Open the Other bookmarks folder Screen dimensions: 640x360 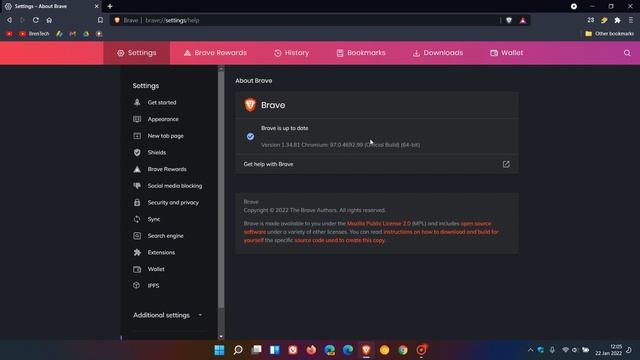point(609,34)
